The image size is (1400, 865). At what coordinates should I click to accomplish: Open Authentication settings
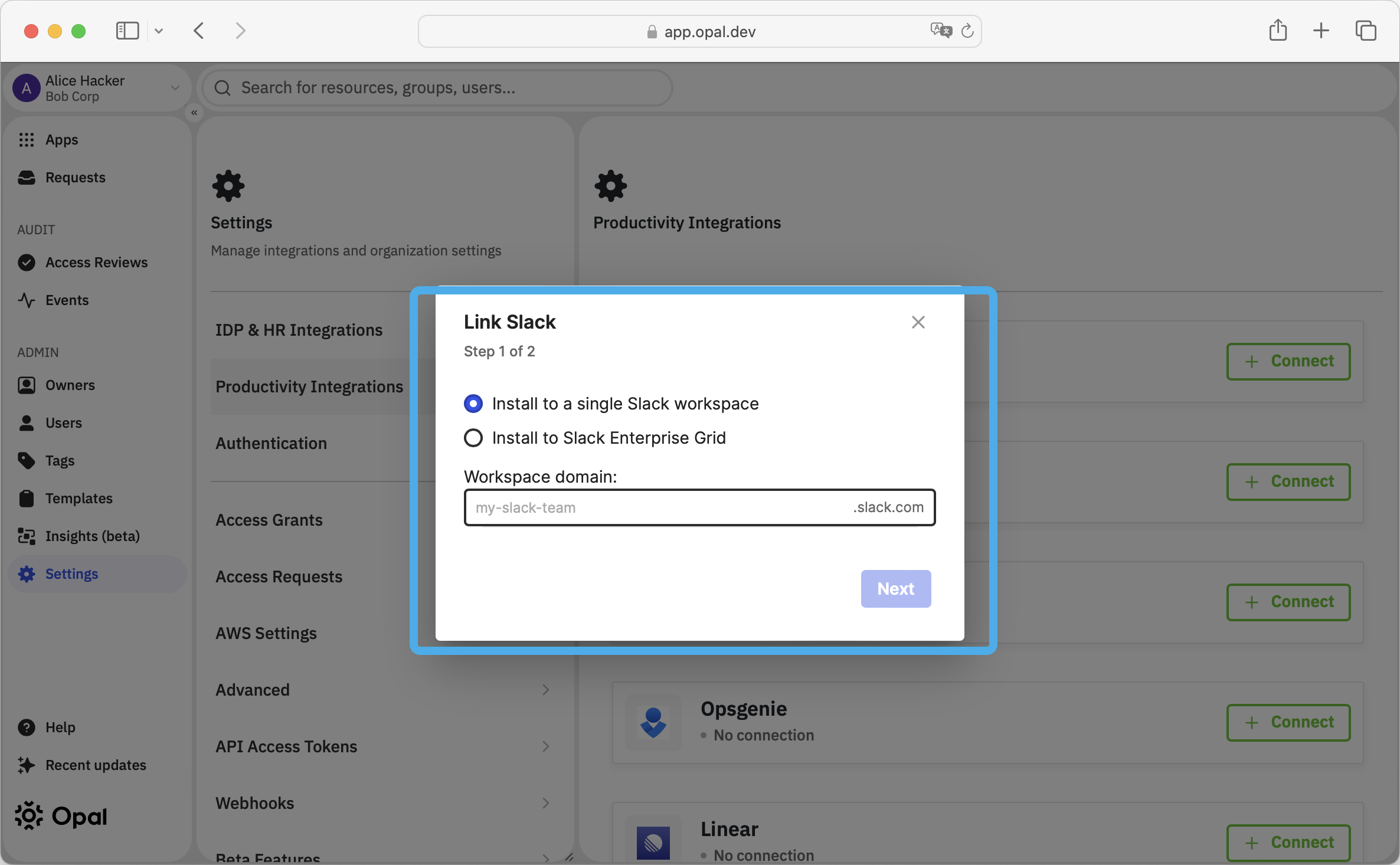[x=271, y=444]
